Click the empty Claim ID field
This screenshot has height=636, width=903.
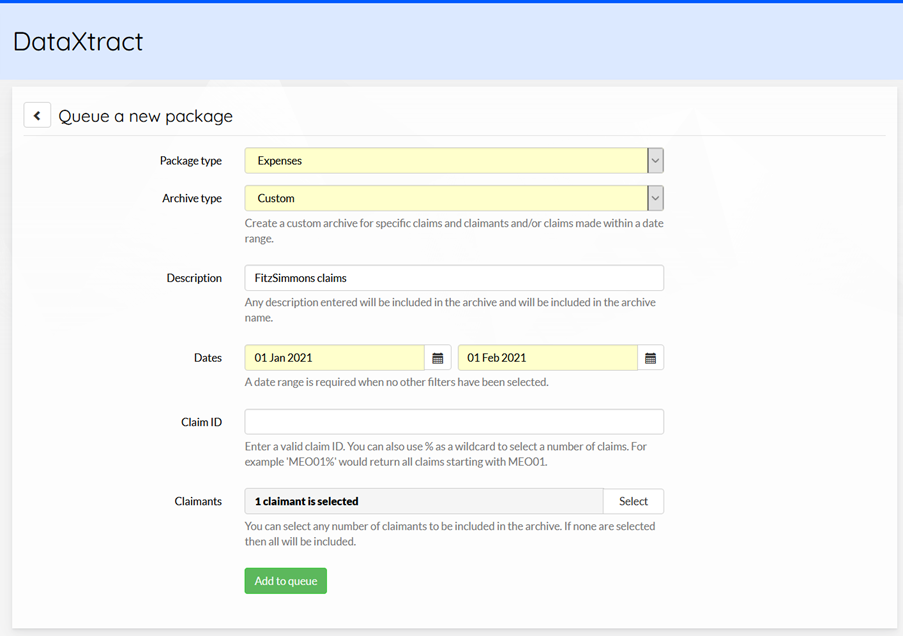tap(454, 422)
